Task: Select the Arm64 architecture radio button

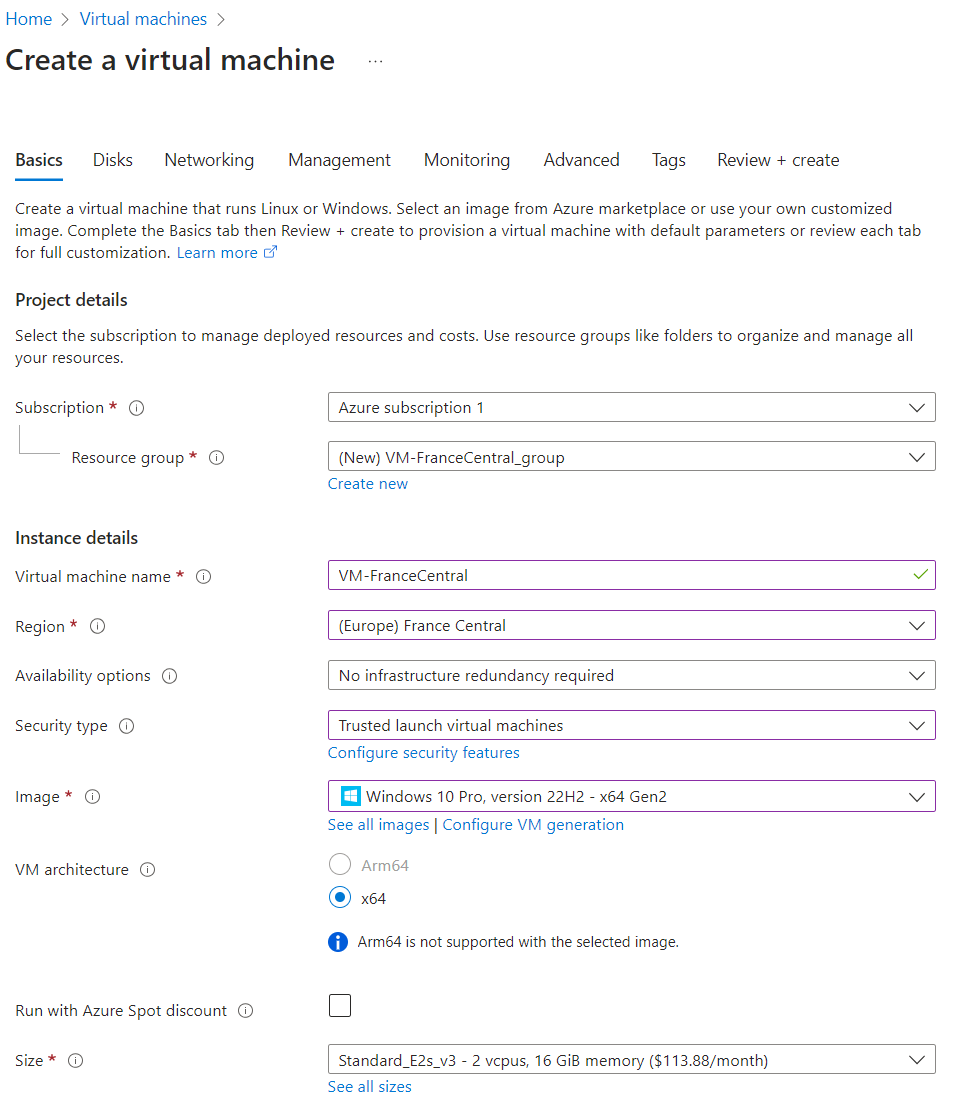Action: click(340, 865)
